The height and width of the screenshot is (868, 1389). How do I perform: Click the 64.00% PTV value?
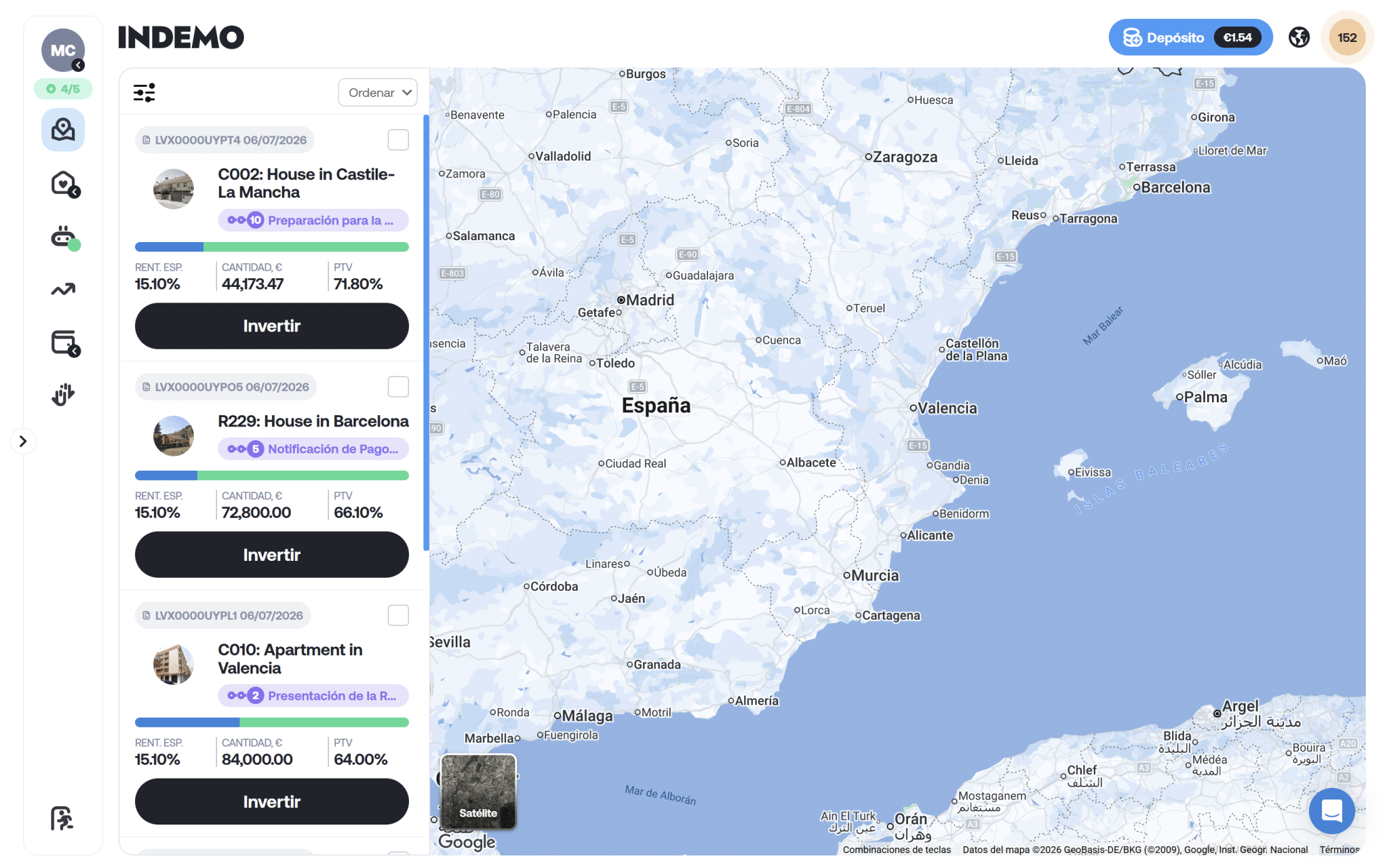coord(360,759)
